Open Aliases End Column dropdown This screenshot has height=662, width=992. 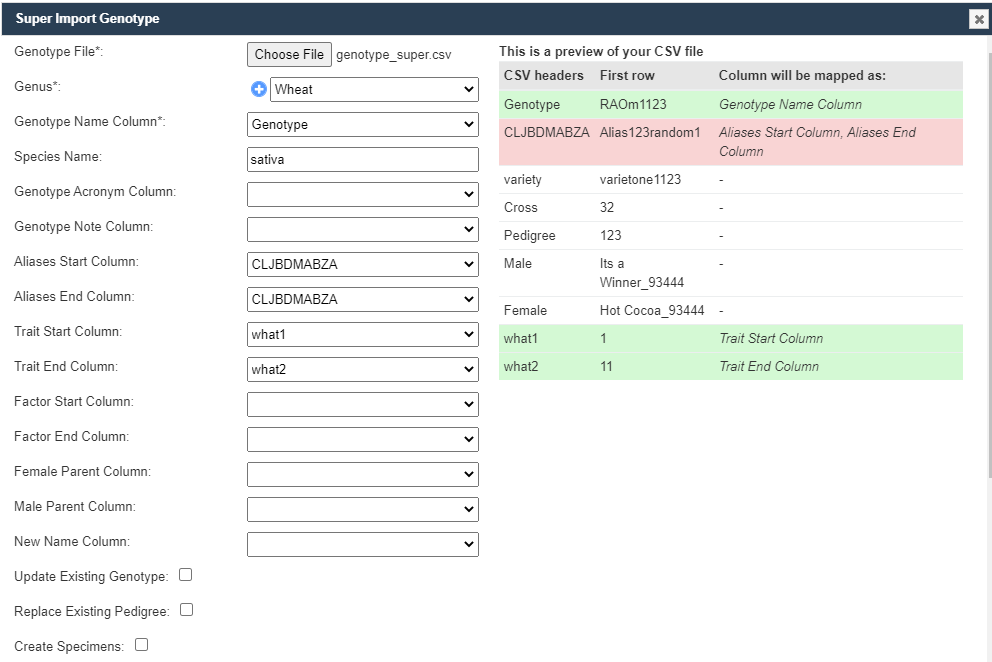click(x=362, y=299)
